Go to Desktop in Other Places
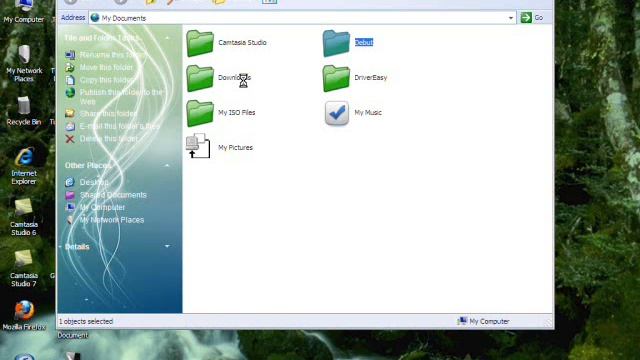 (94, 182)
